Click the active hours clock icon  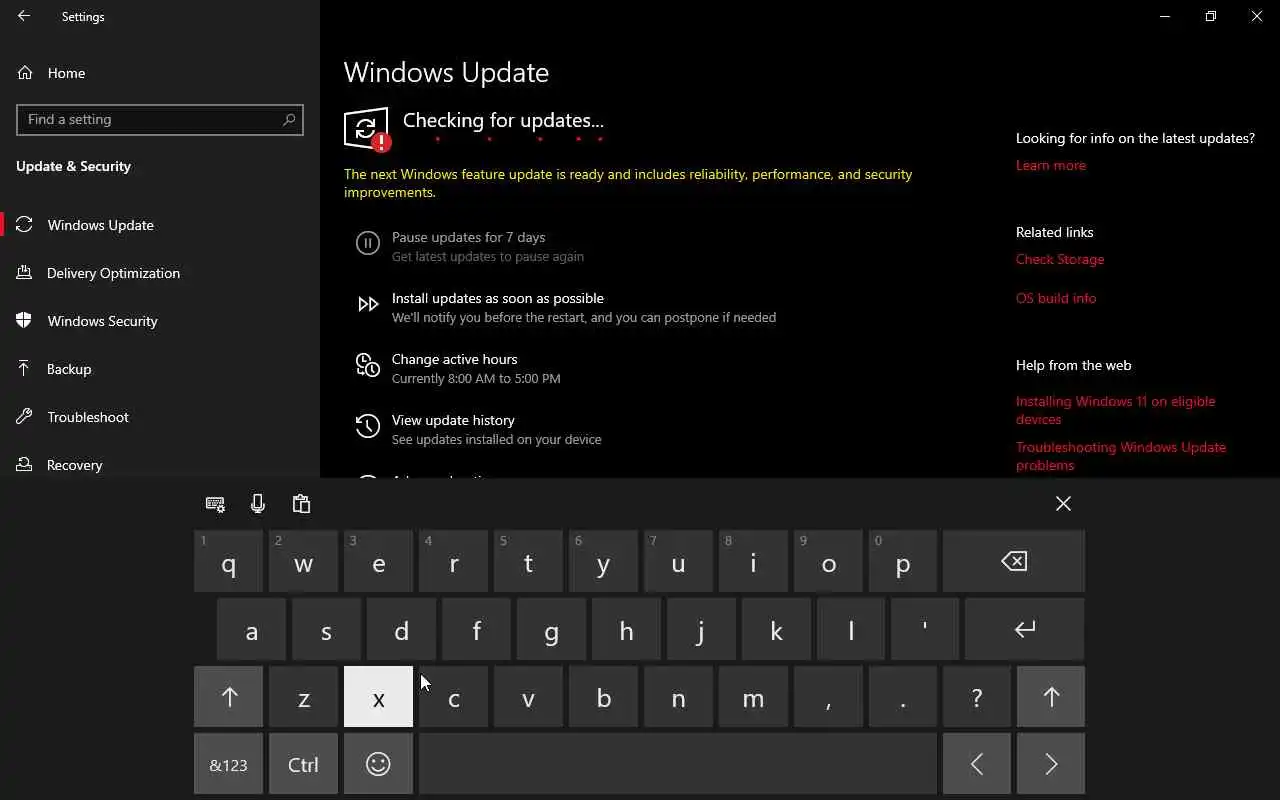coord(368,365)
